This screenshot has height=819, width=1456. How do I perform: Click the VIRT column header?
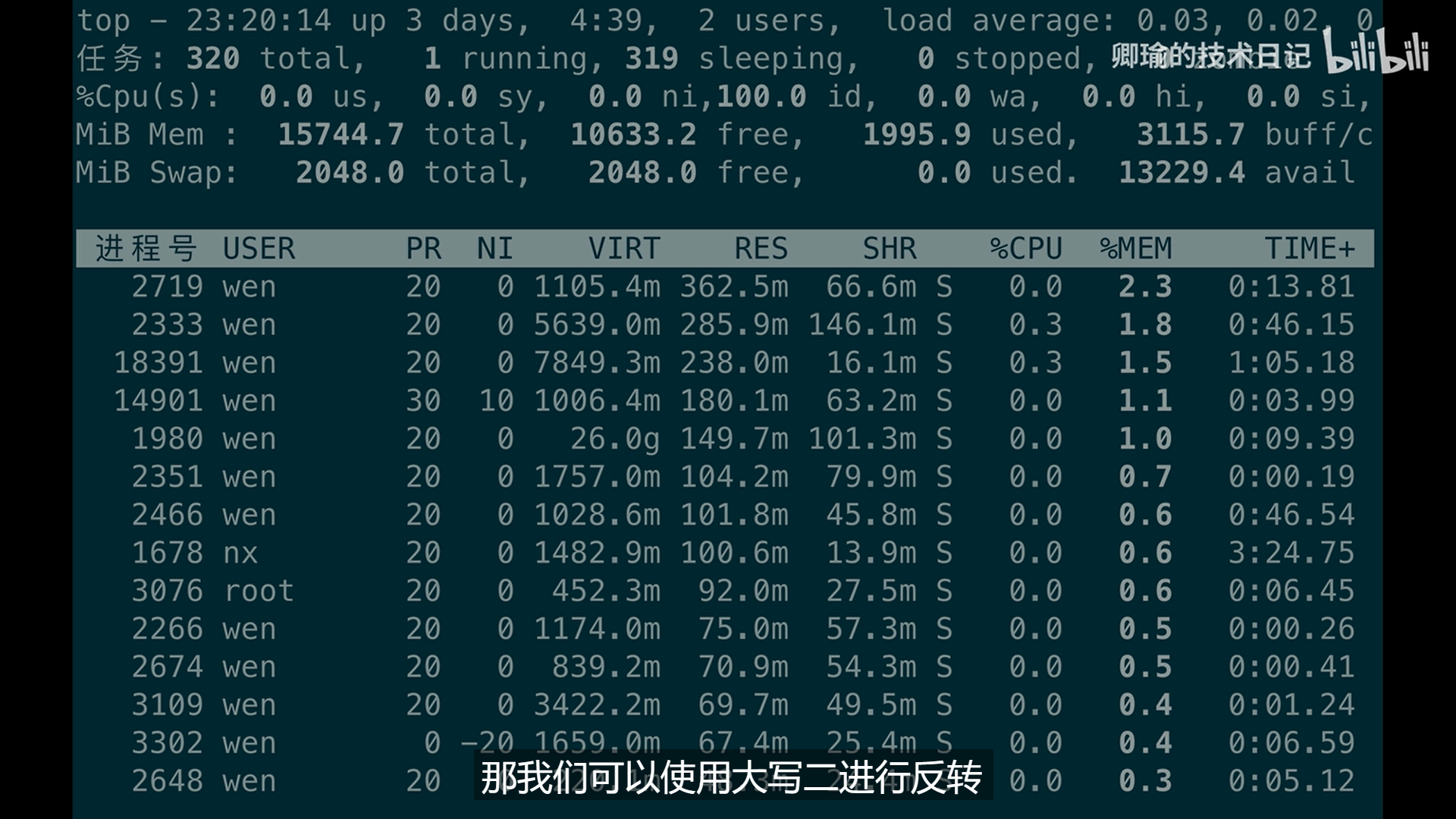623,249
